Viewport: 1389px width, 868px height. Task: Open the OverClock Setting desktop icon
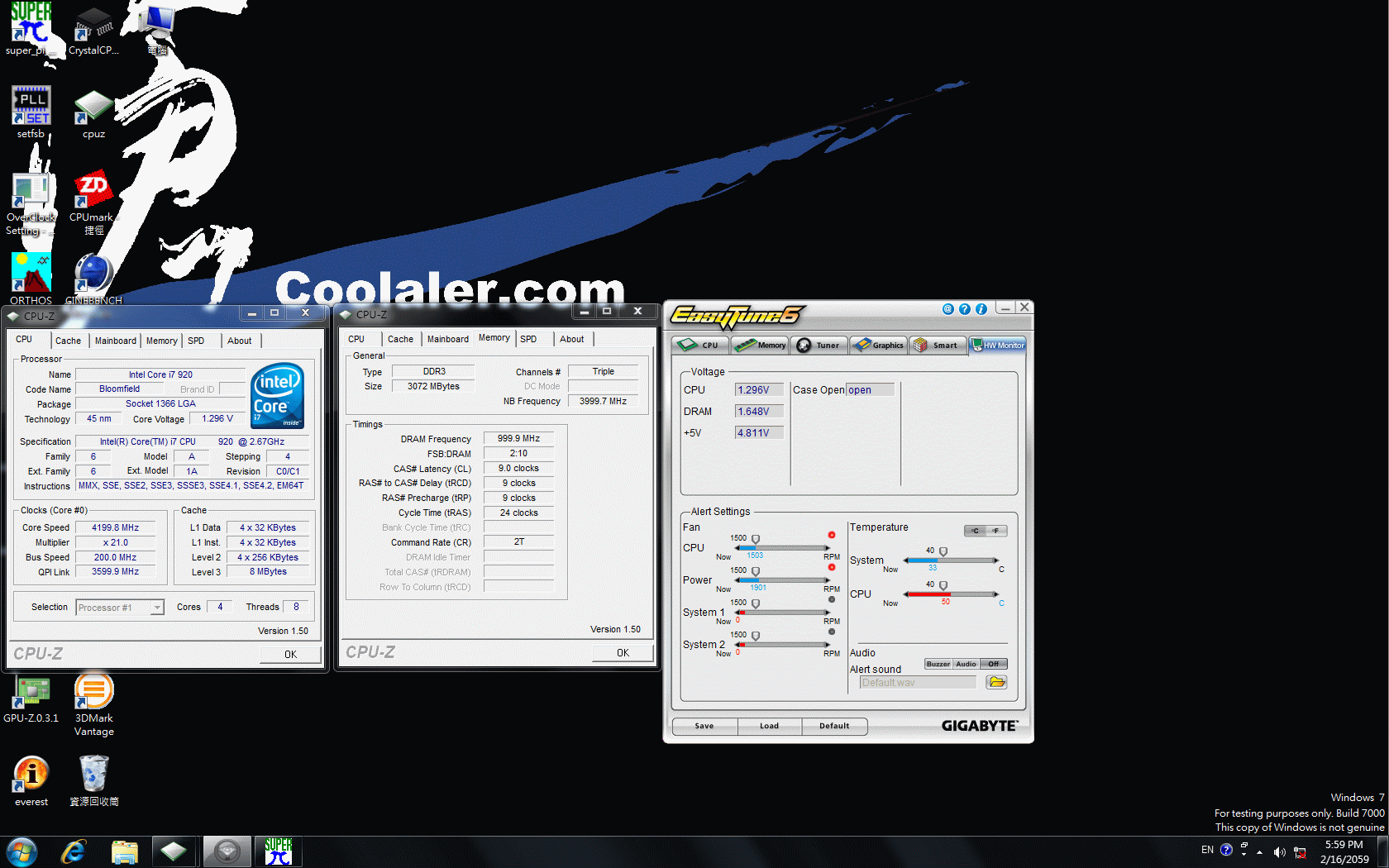coord(31,203)
